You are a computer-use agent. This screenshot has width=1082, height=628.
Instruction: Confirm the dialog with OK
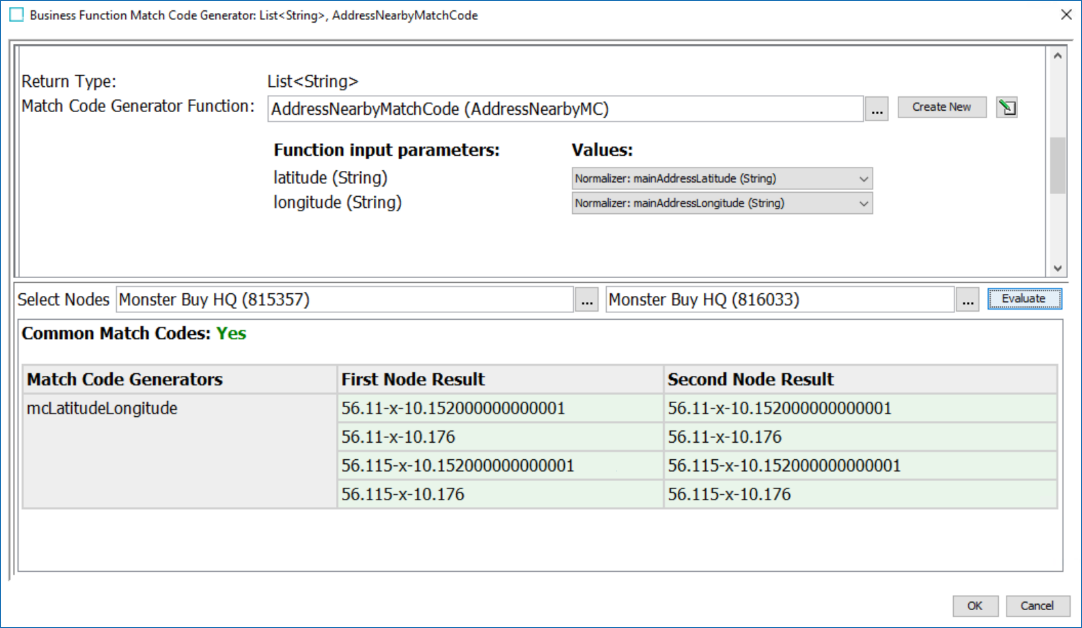[975, 605]
